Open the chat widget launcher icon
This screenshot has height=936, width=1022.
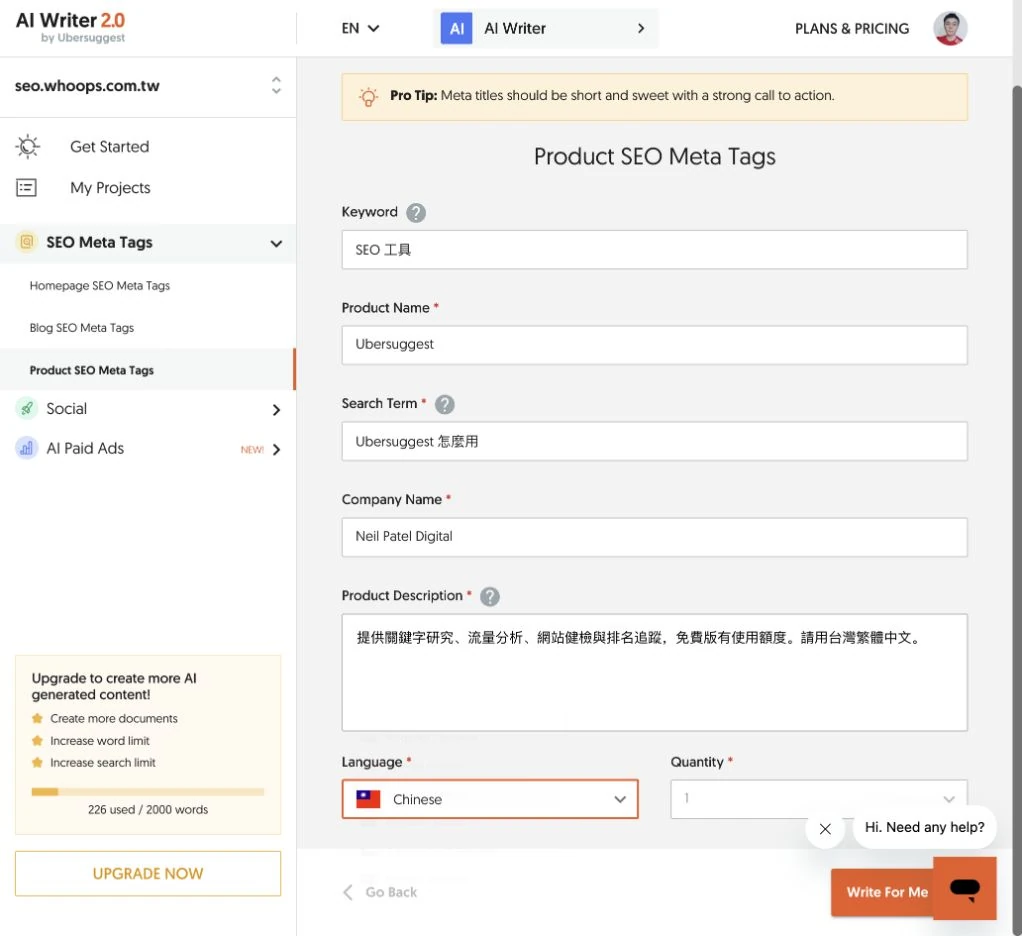point(965,888)
